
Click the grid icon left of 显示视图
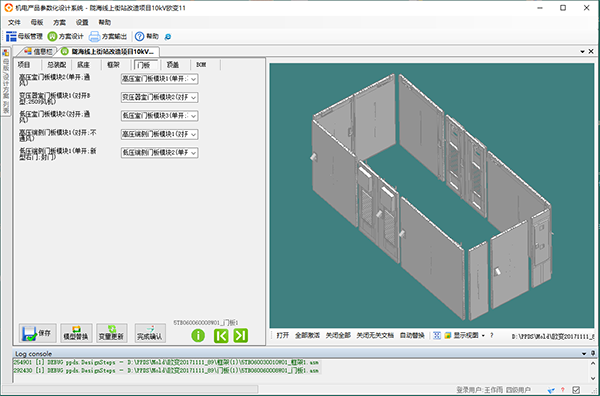[437, 336]
